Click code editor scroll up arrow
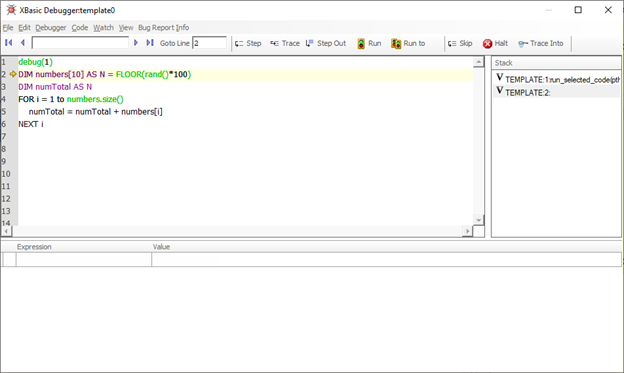Screen dimensions: 624x373 [478, 62]
